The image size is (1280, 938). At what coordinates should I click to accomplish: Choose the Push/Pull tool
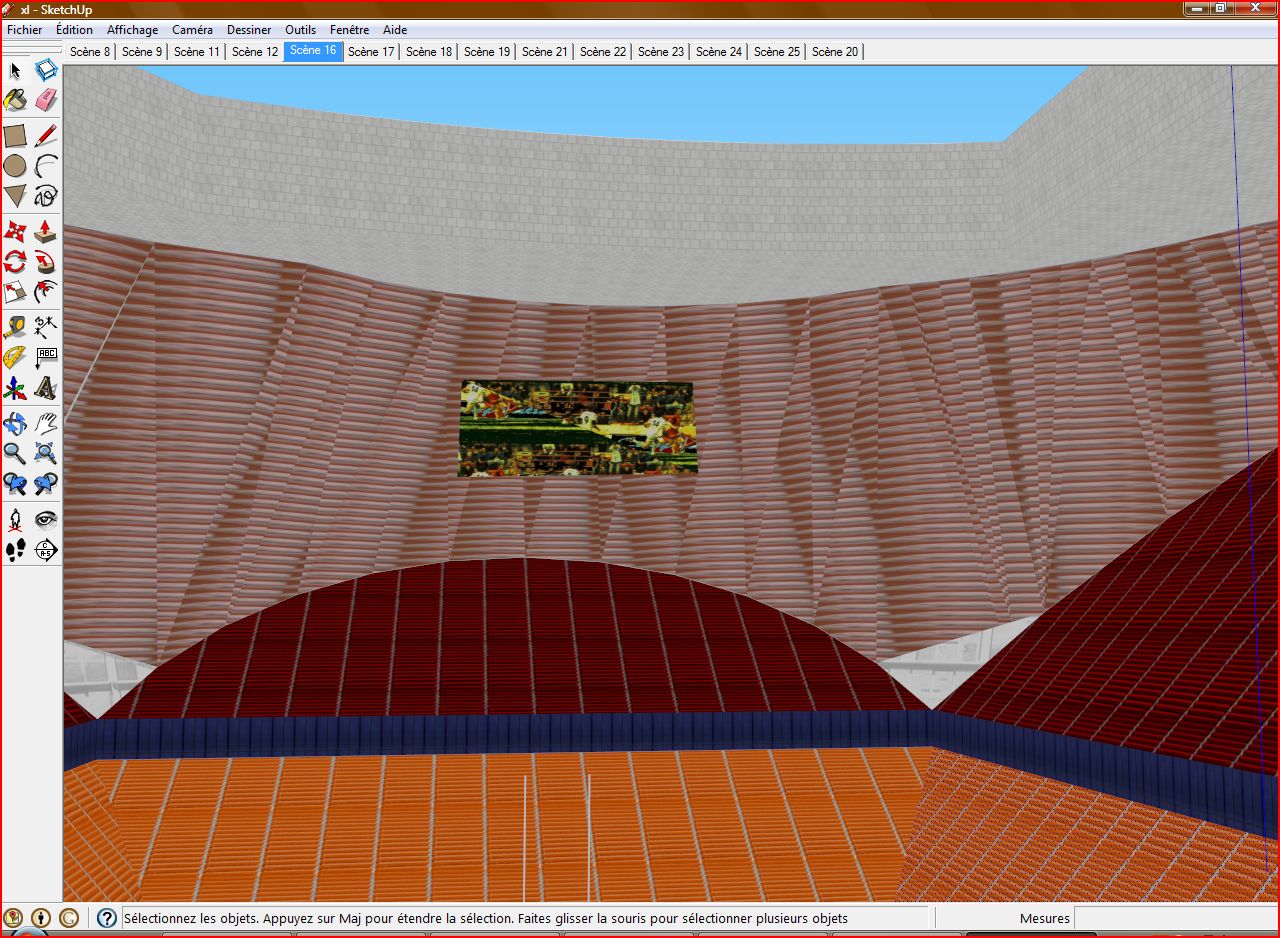pos(46,232)
